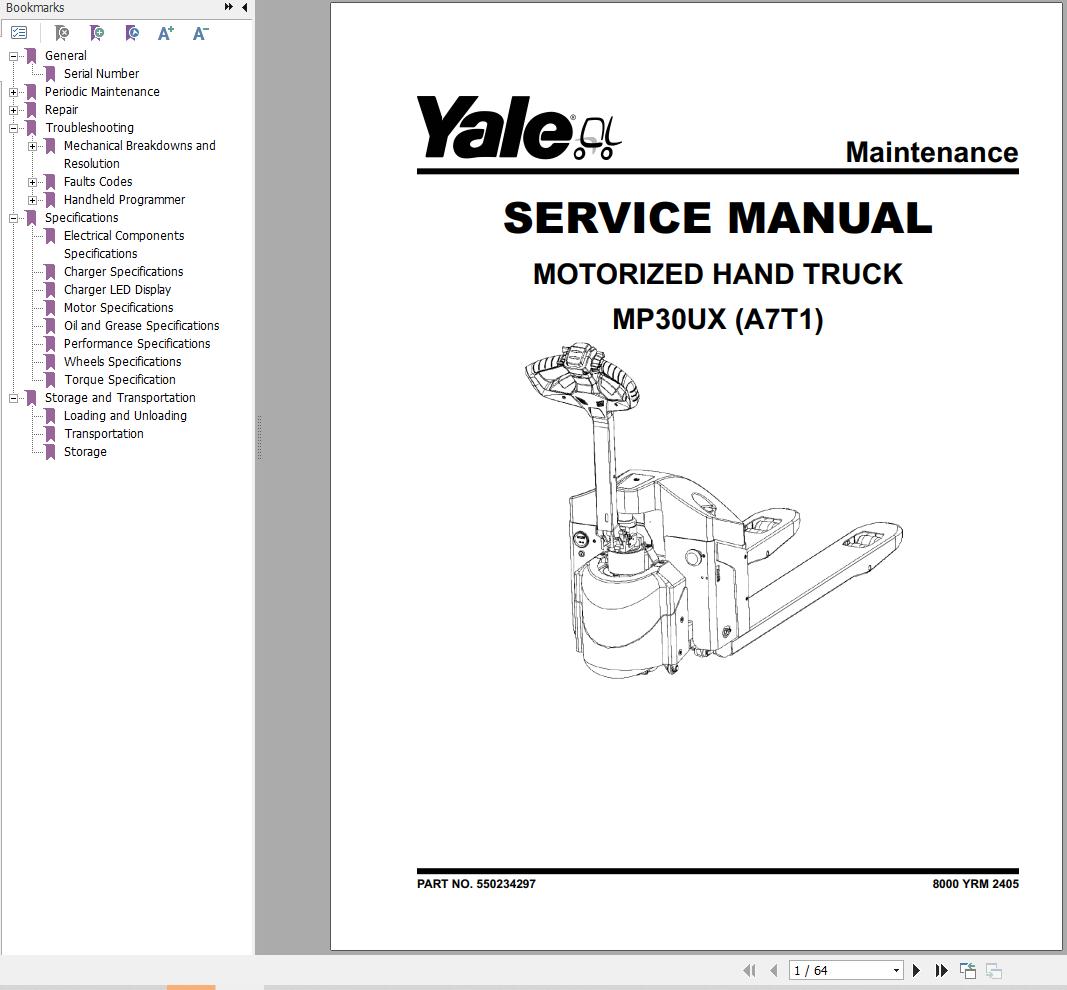Open the page number dropdown

pos(896,970)
